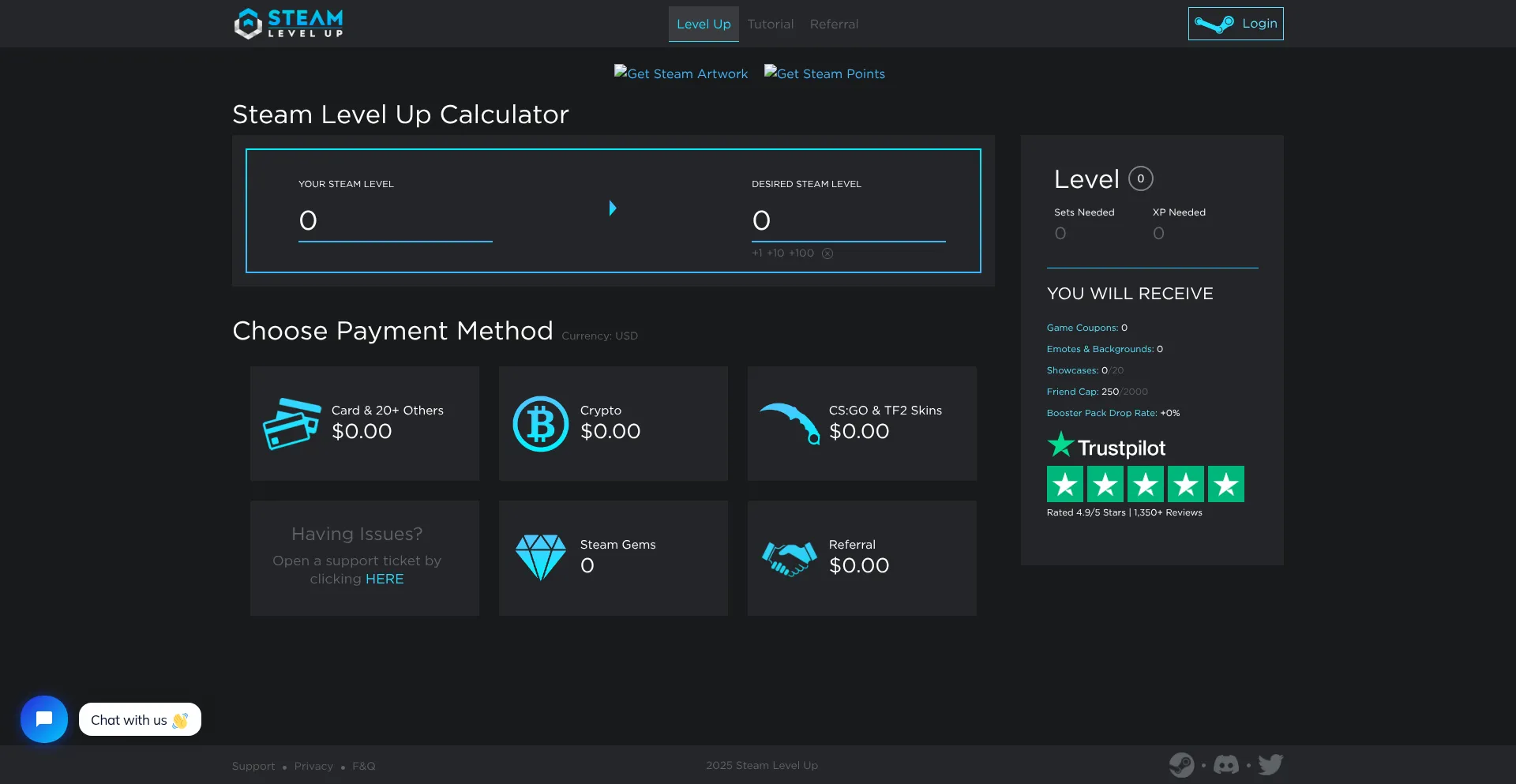The height and width of the screenshot is (784, 1516).
Task: Click the Your Steam Level input field
Action: point(395,221)
